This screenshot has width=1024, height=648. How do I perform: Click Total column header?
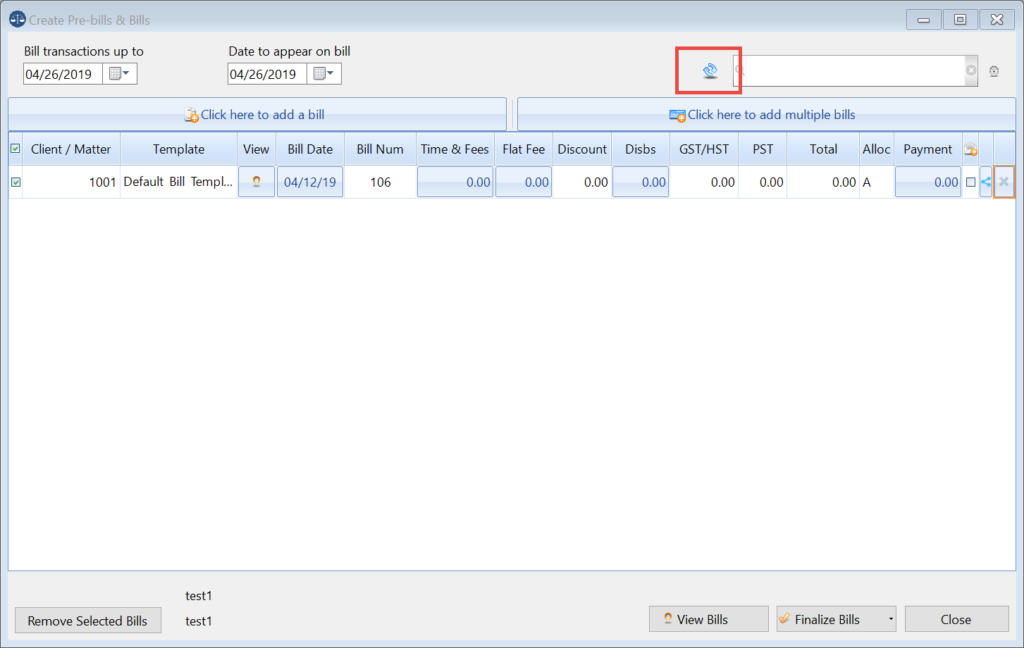point(824,149)
